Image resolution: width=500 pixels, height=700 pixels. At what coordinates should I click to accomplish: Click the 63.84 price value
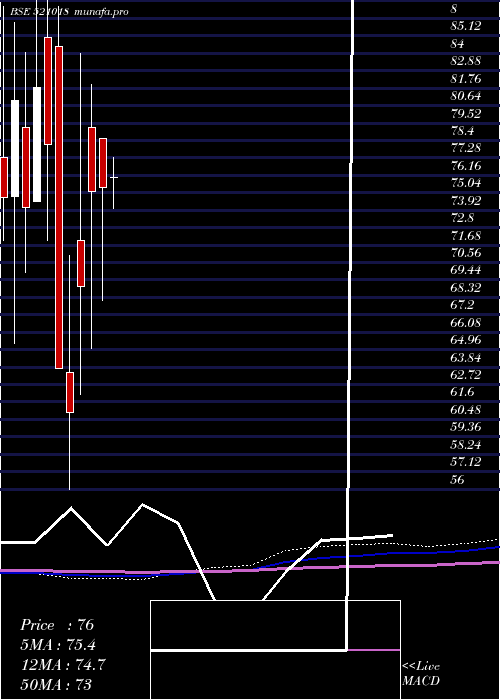466,357
